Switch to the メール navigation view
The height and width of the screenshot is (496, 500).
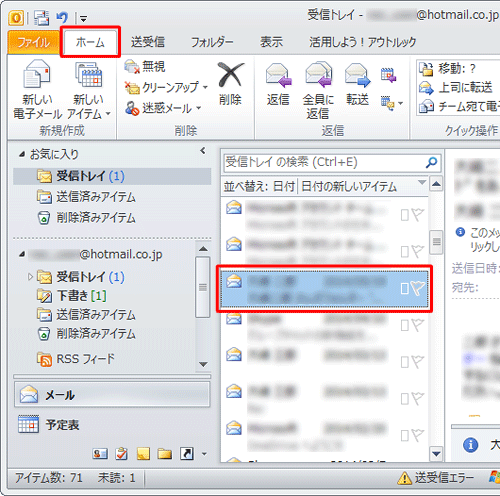click(x=112, y=395)
